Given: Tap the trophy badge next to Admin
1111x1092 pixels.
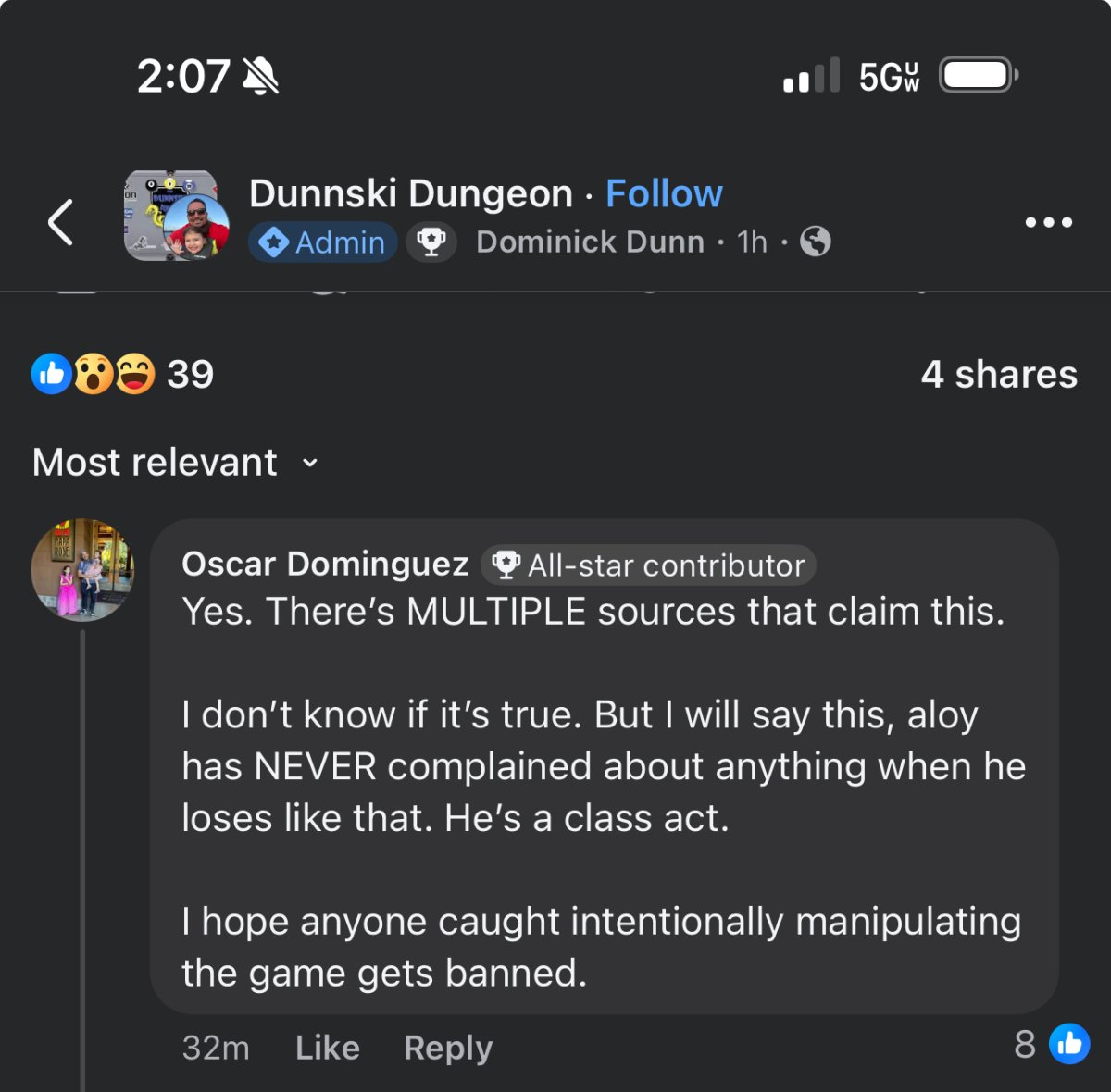Looking at the screenshot, I should pos(431,242).
